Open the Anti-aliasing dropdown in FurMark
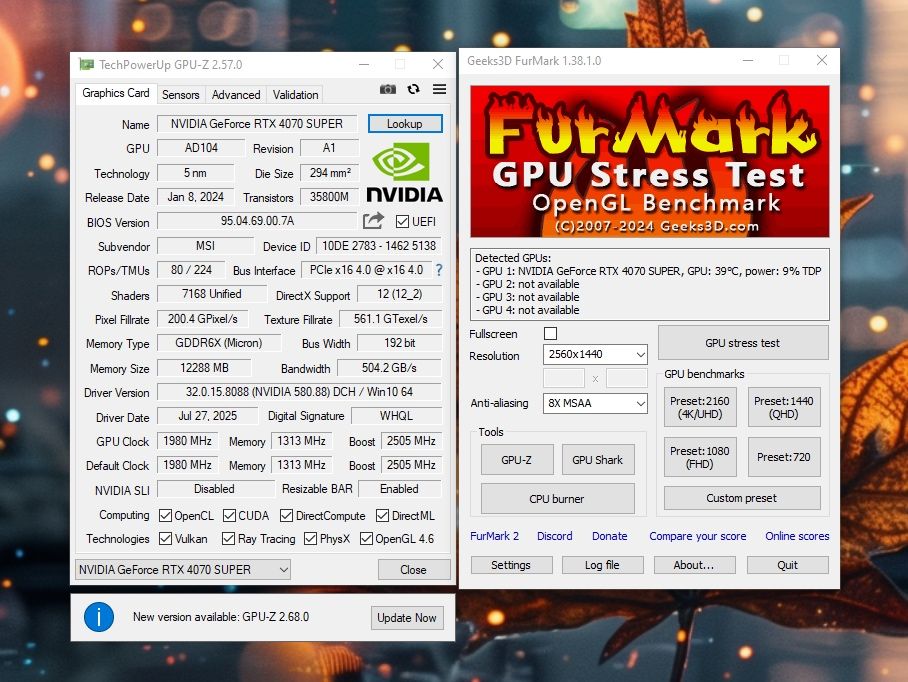908x682 pixels. [595, 403]
